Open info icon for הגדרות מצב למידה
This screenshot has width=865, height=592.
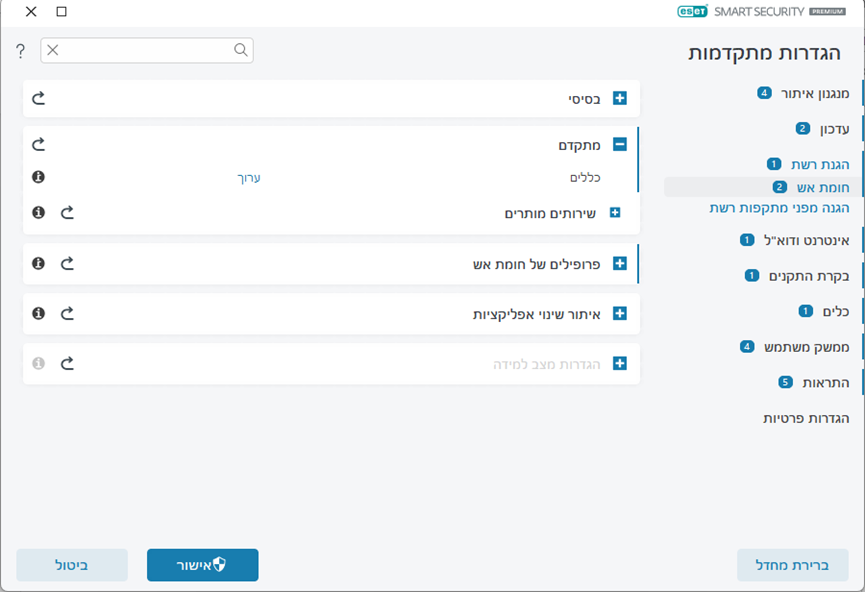click(x=38, y=363)
